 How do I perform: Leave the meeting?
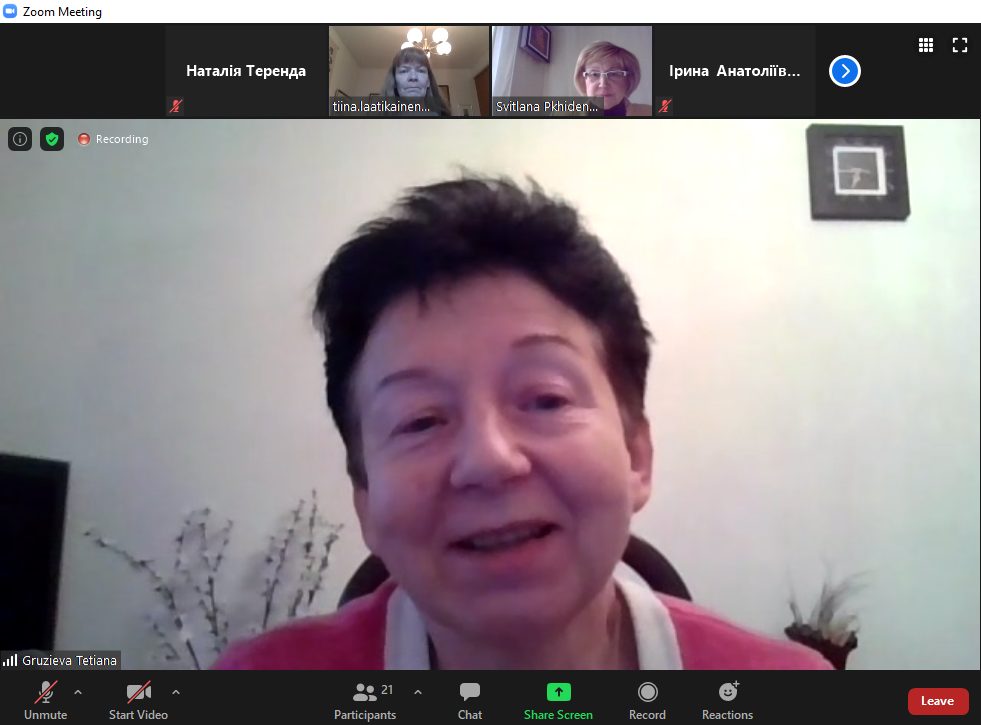937,701
